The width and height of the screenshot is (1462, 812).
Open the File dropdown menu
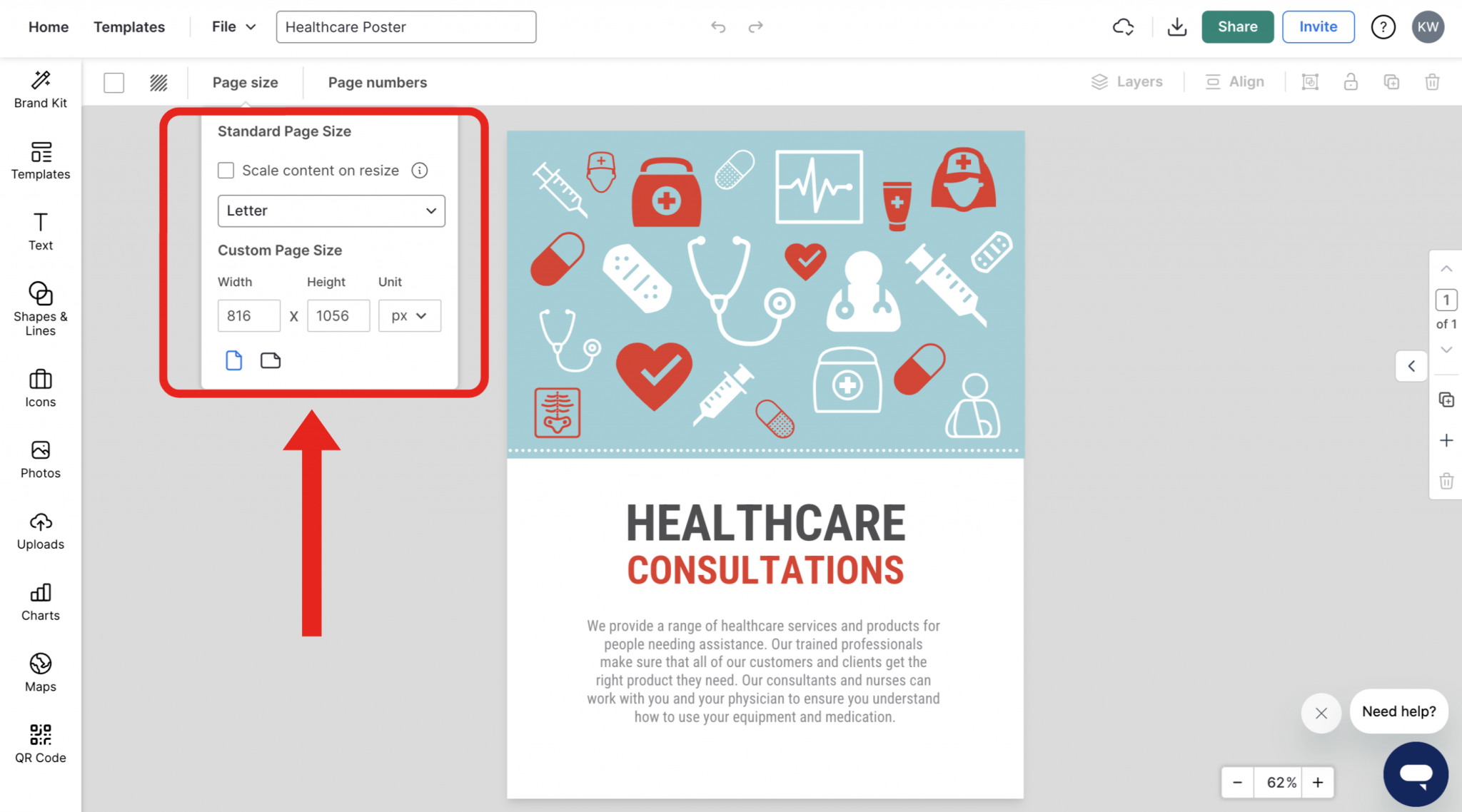pos(233,27)
